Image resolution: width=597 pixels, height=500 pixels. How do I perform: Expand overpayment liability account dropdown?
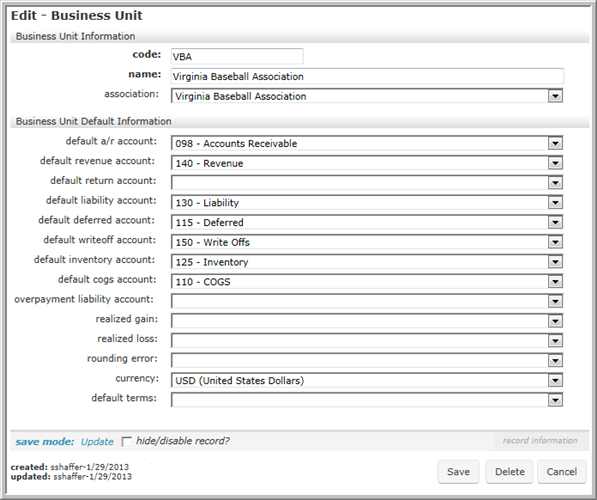point(555,302)
